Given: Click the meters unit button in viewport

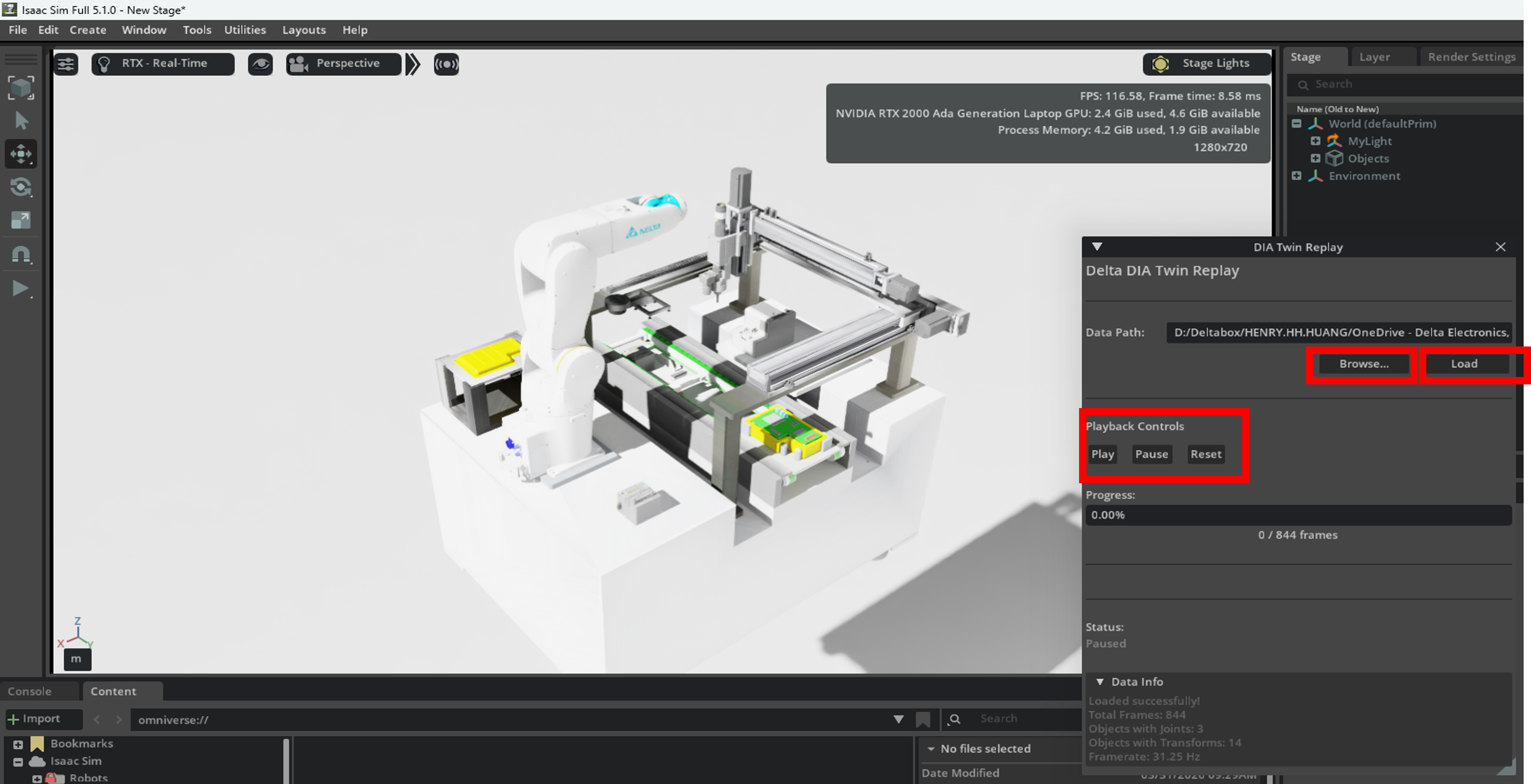Looking at the screenshot, I should [x=77, y=659].
